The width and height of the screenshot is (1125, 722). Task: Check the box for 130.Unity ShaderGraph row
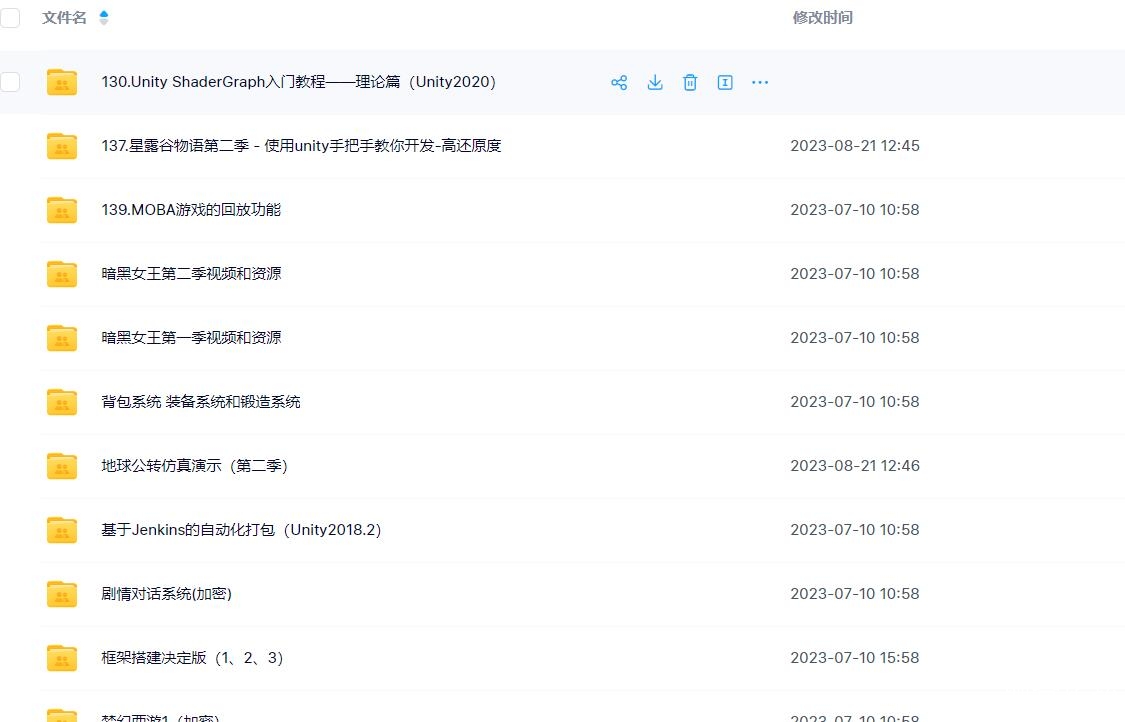pyautogui.click(x=10, y=82)
